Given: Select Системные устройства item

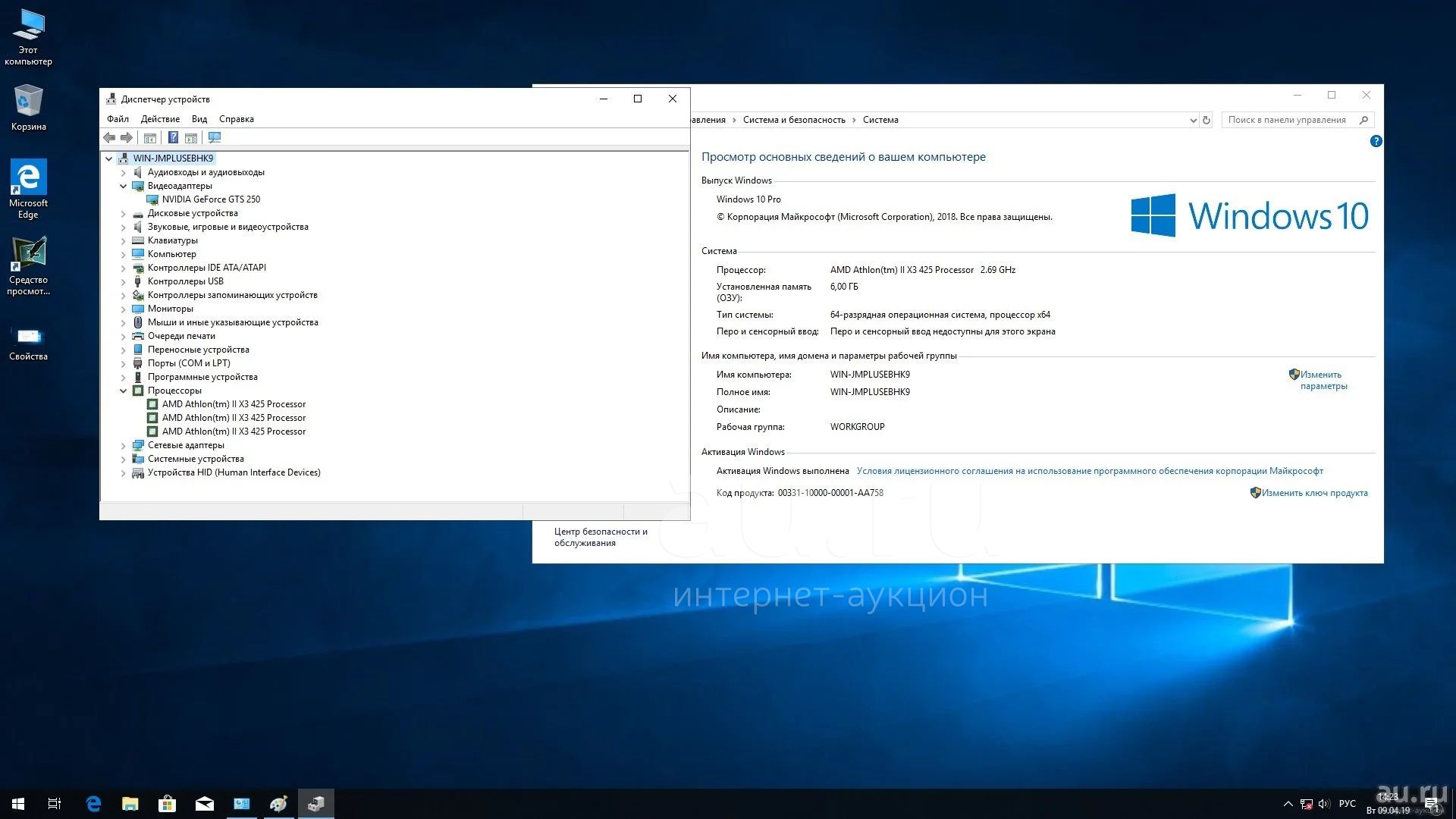Looking at the screenshot, I should (x=196, y=459).
